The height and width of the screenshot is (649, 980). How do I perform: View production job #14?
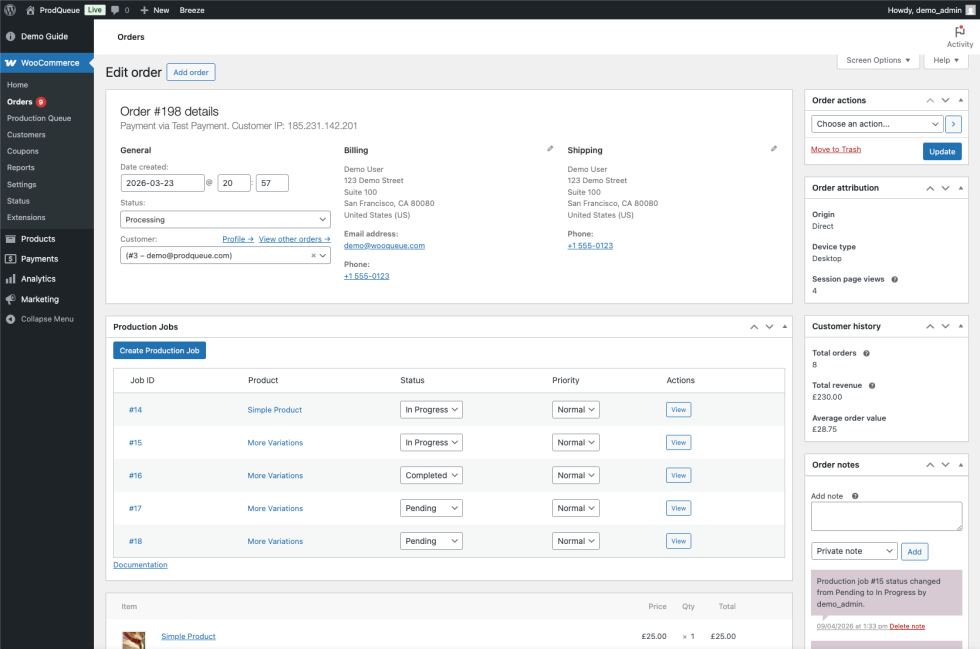tap(678, 410)
